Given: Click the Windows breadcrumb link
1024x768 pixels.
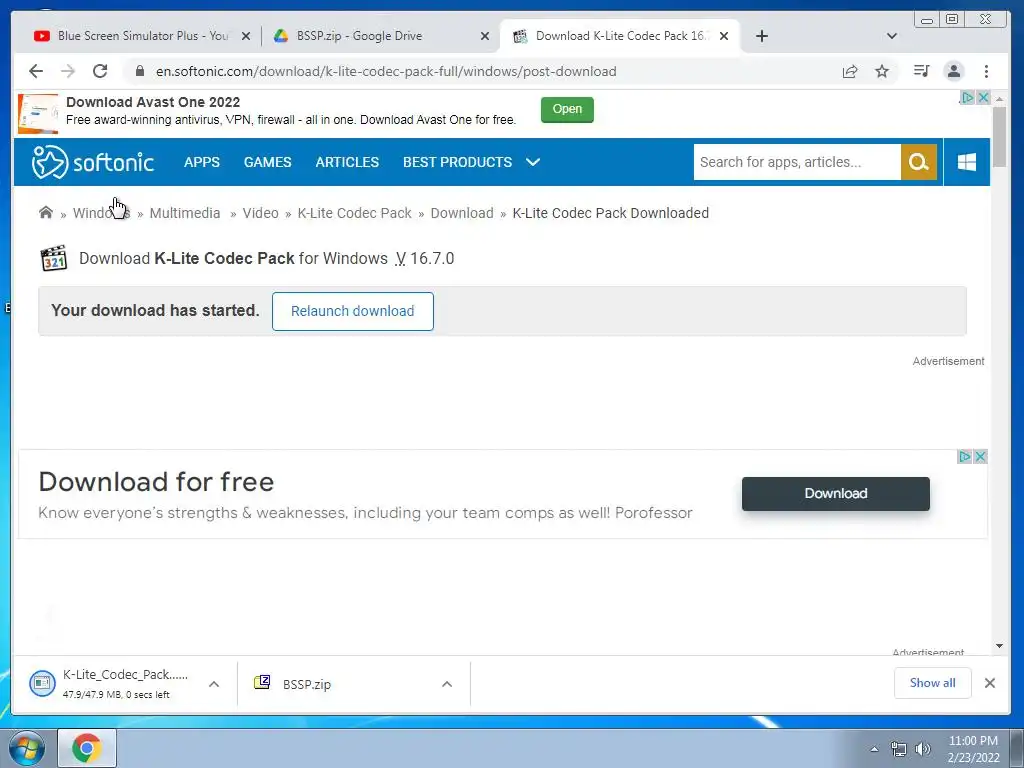Looking at the screenshot, I should click(x=101, y=213).
